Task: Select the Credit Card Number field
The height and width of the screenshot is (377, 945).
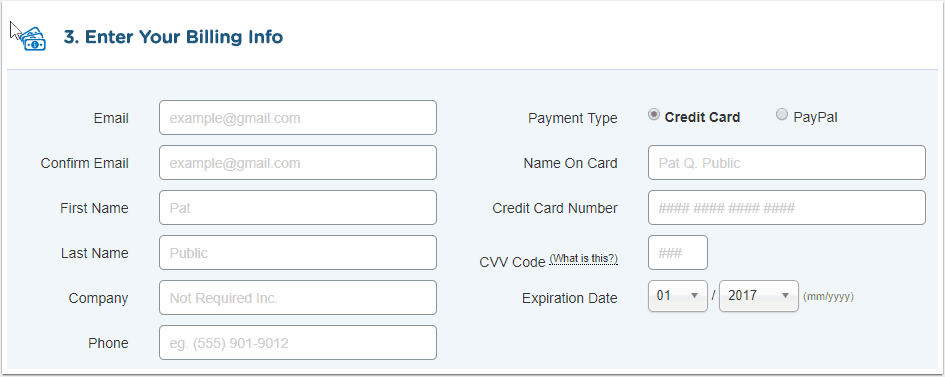Action: click(786, 208)
